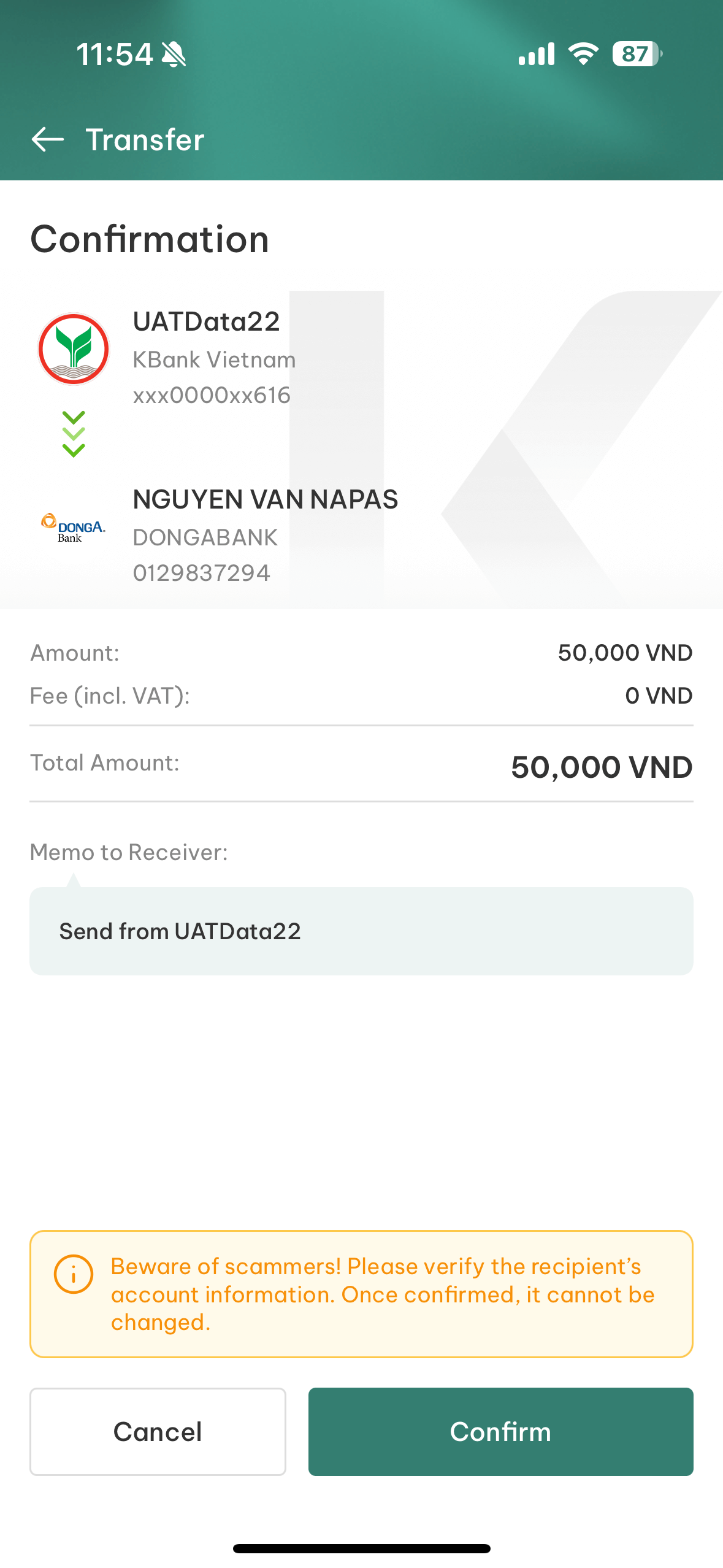Tap the green transfer direction chevrons

pos(74,434)
